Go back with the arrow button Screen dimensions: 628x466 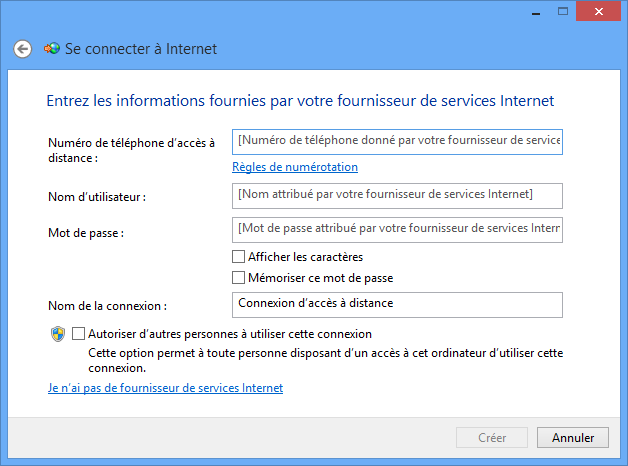tap(22, 49)
